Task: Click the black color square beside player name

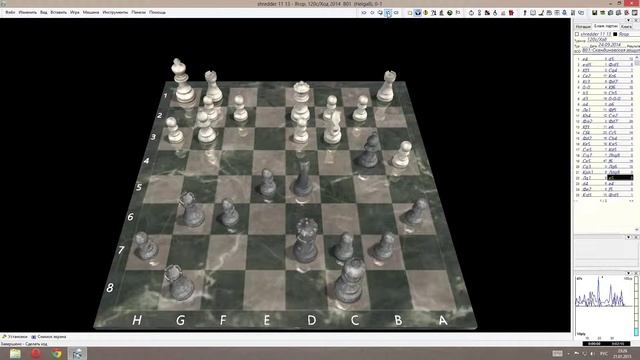Action: (x=615, y=34)
